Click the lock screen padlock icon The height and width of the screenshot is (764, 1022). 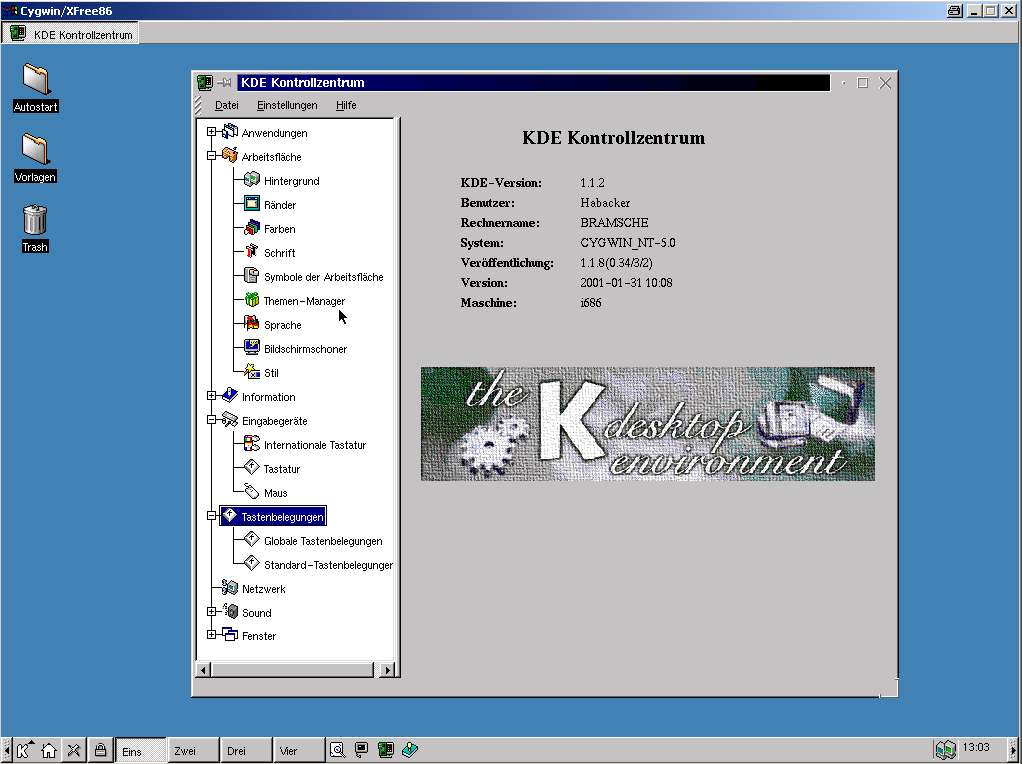pyautogui.click(x=100, y=750)
